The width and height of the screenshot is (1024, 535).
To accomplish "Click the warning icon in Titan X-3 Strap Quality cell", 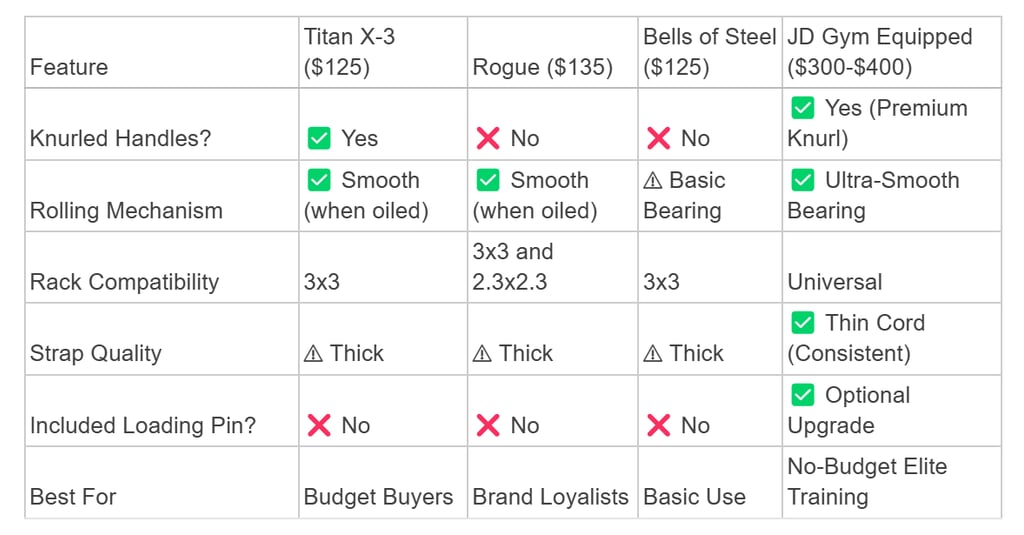I will point(314,354).
